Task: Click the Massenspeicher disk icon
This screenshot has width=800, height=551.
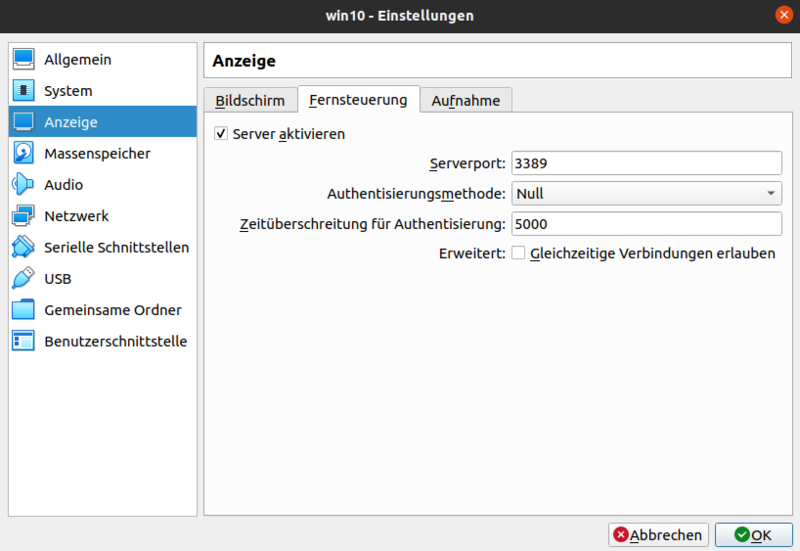Action: (x=24, y=154)
